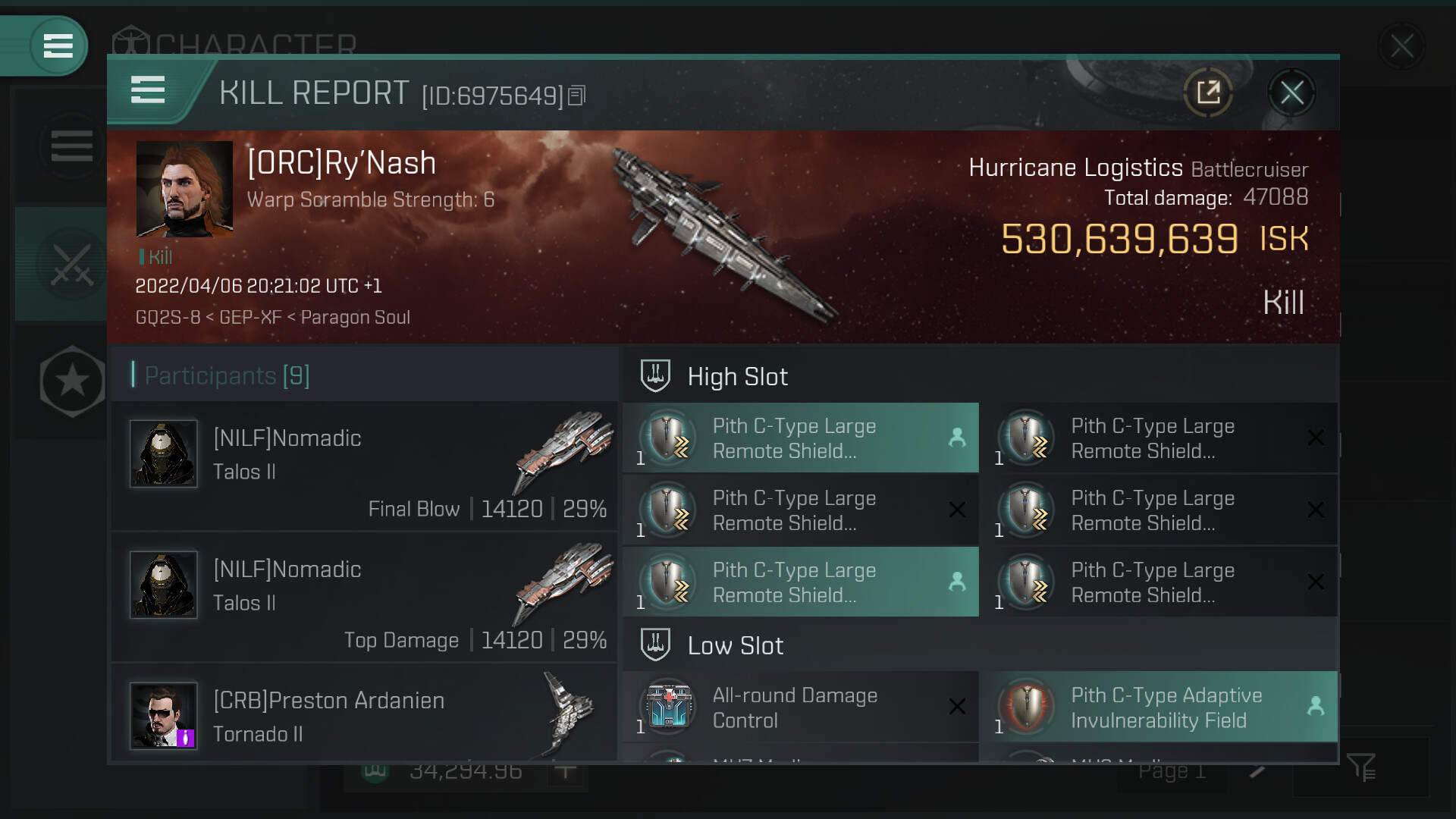Select the Pith C-Type Adaptive Invulnerability Field

pyautogui.click(x=1159, y=707)
